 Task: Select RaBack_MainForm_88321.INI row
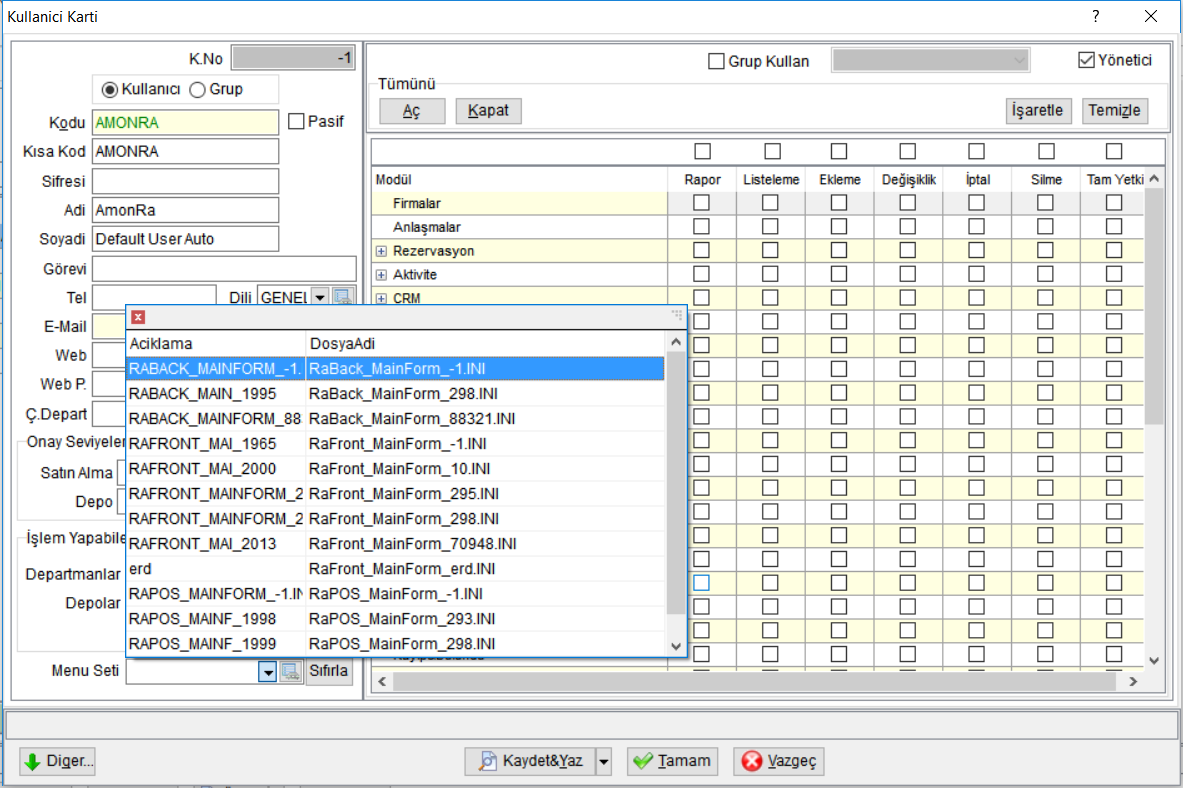396,419
